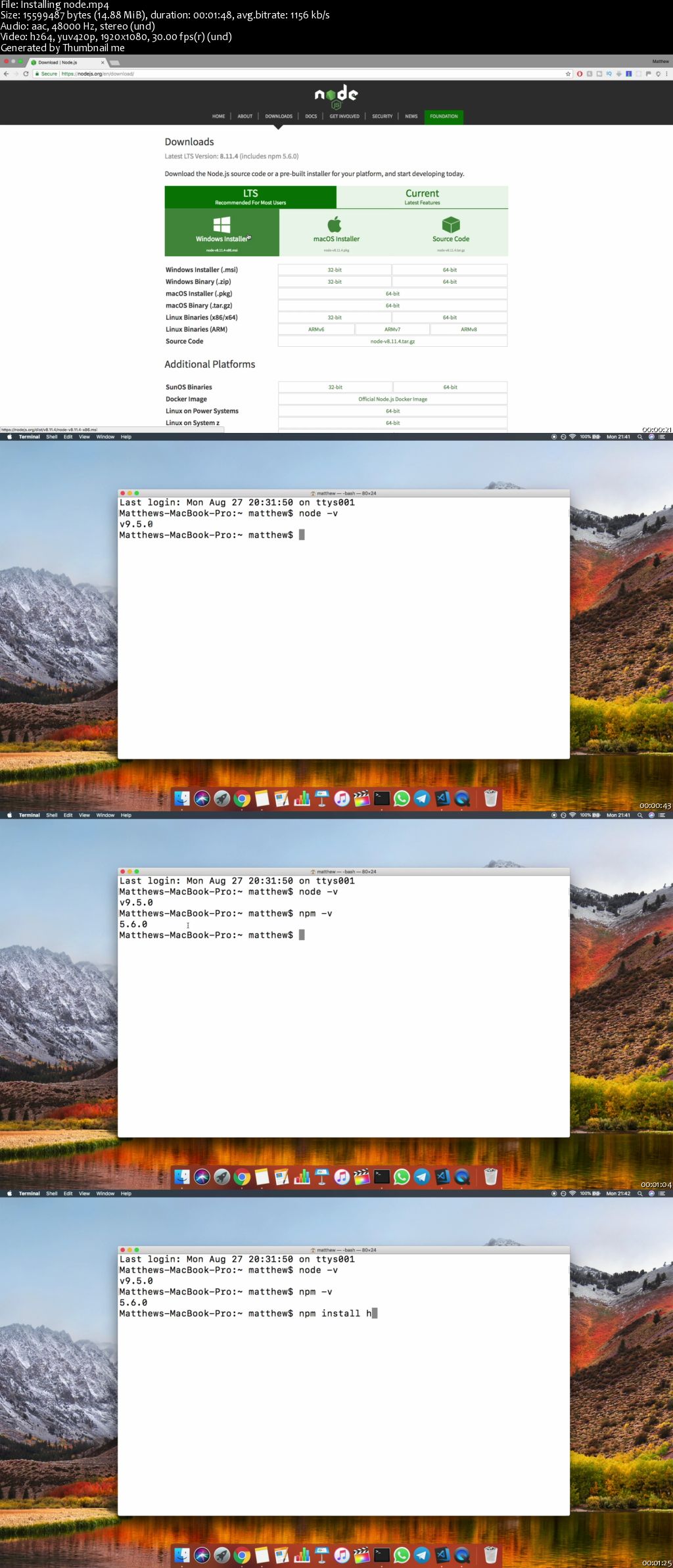
Task: Open View menu in the 00:01:25 frame
Action: pos(85,1194)
